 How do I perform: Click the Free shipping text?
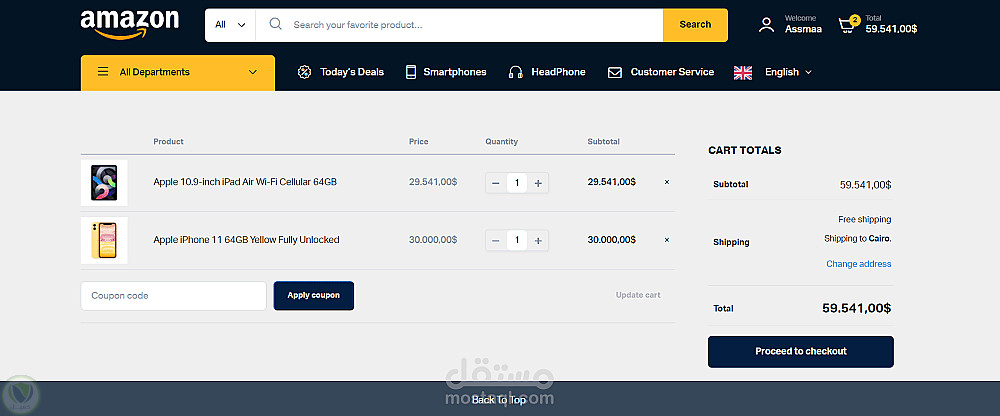[864, 219]
